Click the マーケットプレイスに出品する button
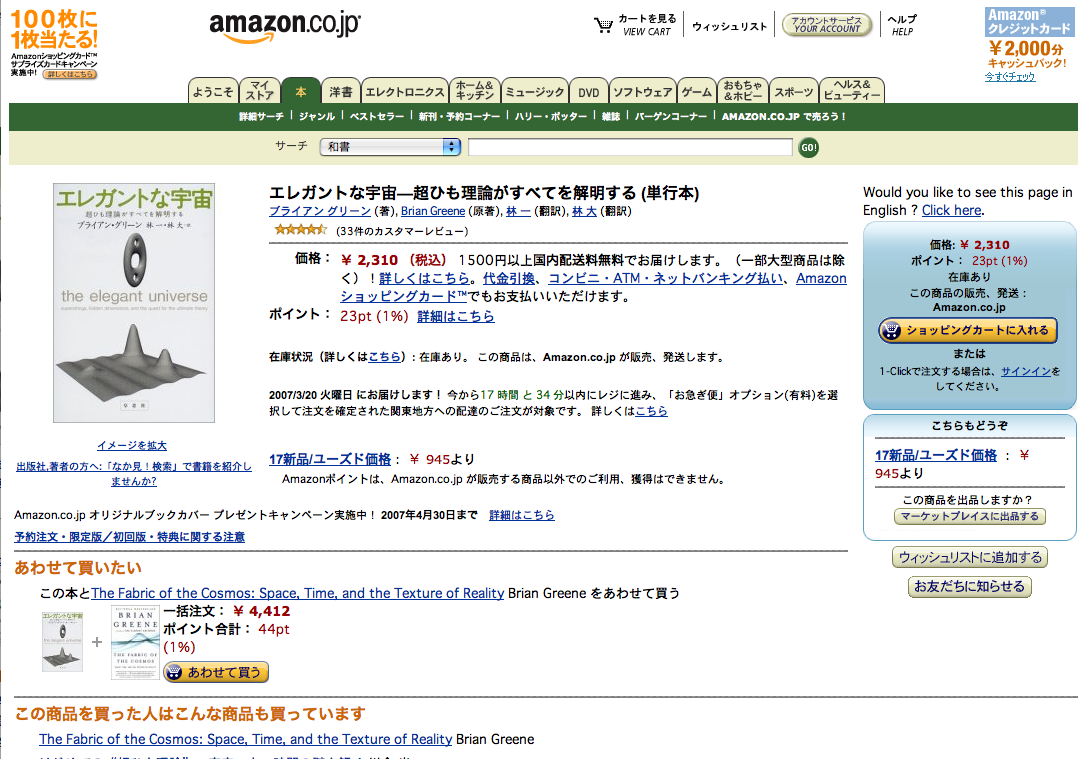Viewport: 1085px width, 759px height. pyautogui.click(x=969, y=517)
